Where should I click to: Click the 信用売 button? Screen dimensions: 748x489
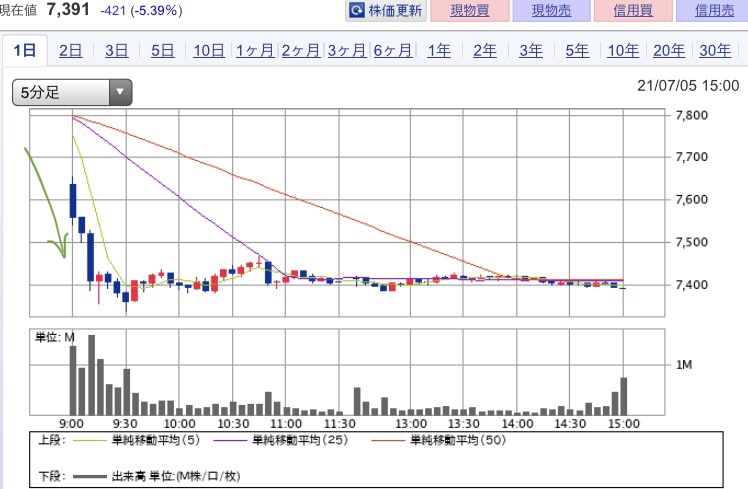coord(714,10)
